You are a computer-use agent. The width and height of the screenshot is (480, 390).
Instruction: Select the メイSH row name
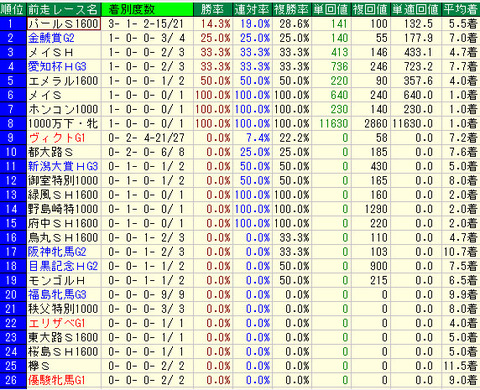51,52
